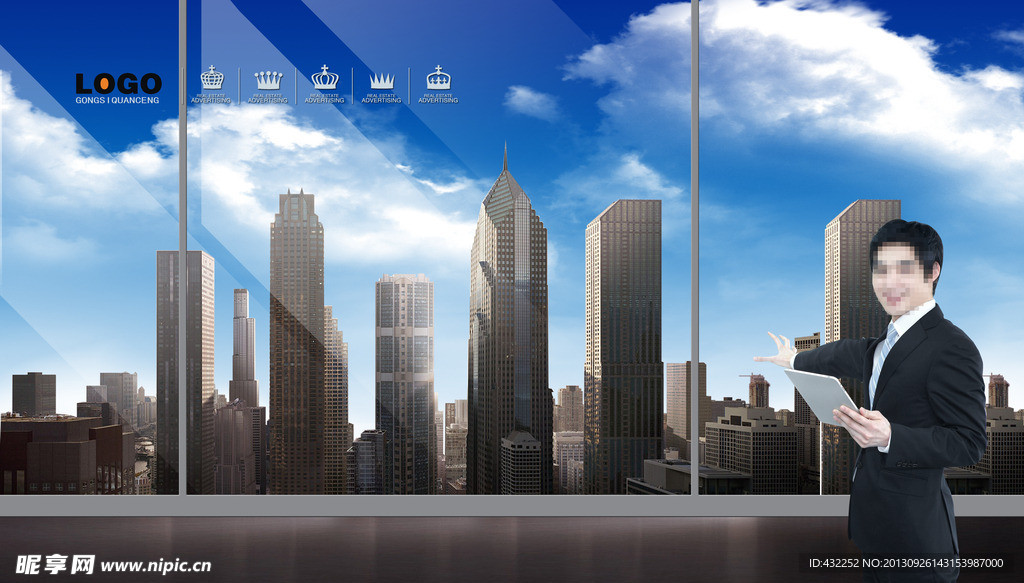Click the solid crown with small inner crosses

pyautogui.click(x=438, y=78)
